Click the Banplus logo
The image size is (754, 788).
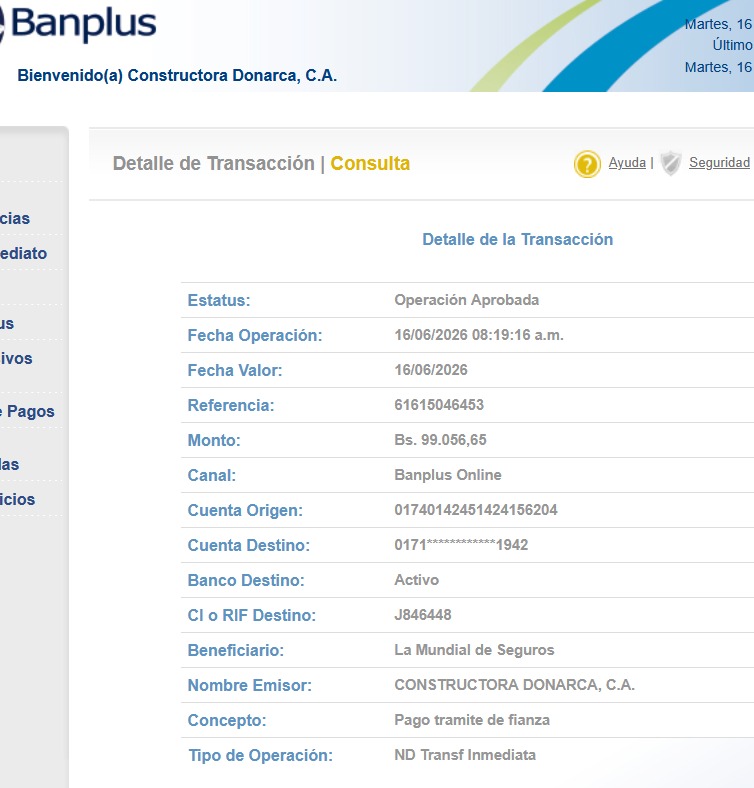point(77,24)
